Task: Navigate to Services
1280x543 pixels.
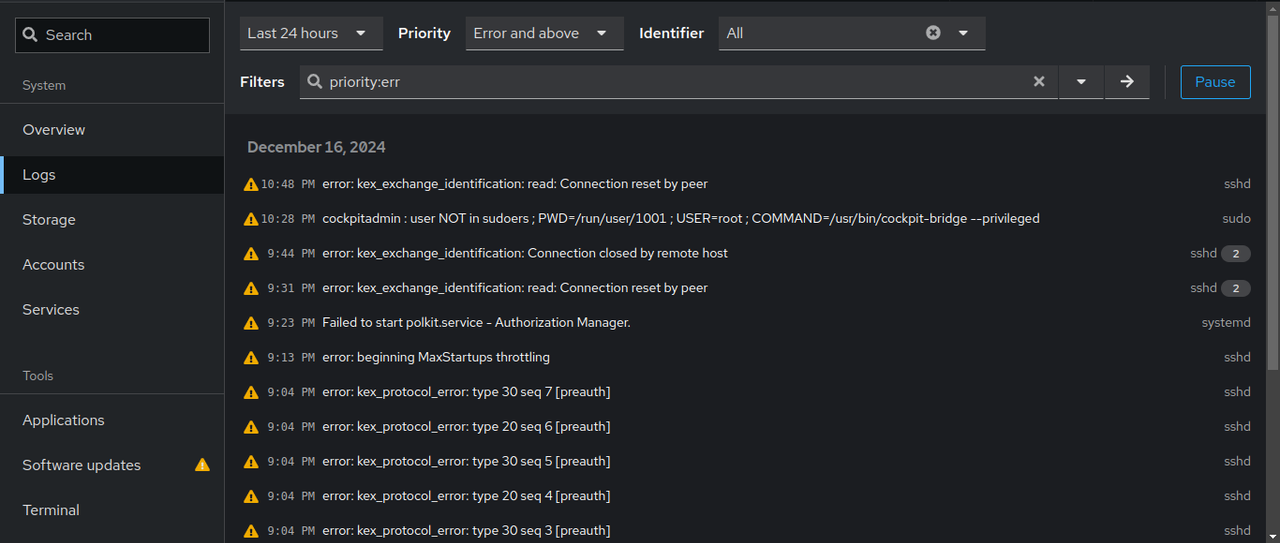Action: [112, 310]
